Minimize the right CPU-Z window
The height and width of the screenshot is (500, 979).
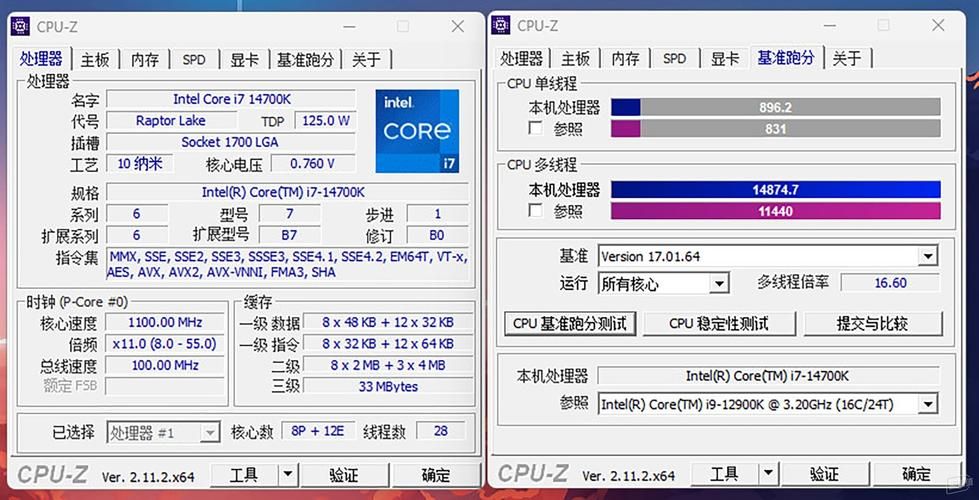tap(829, 25)
